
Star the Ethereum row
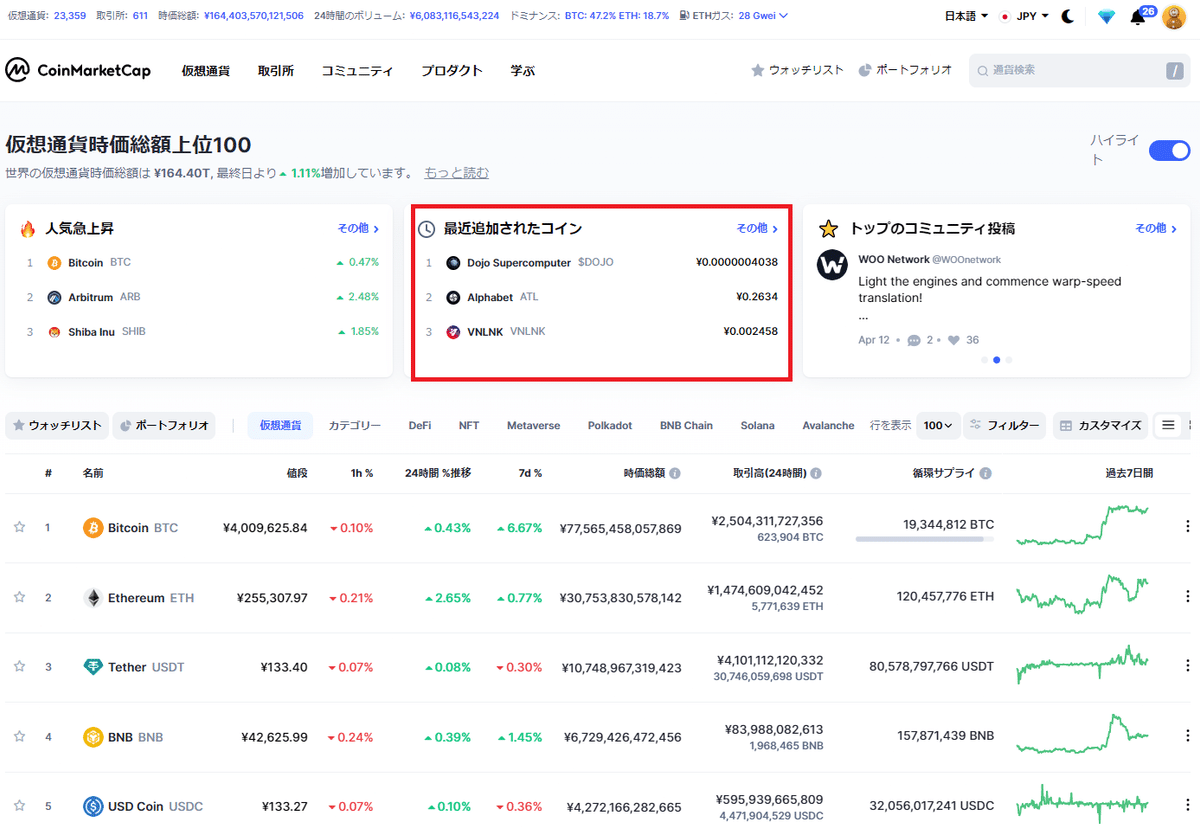[18, 596]
